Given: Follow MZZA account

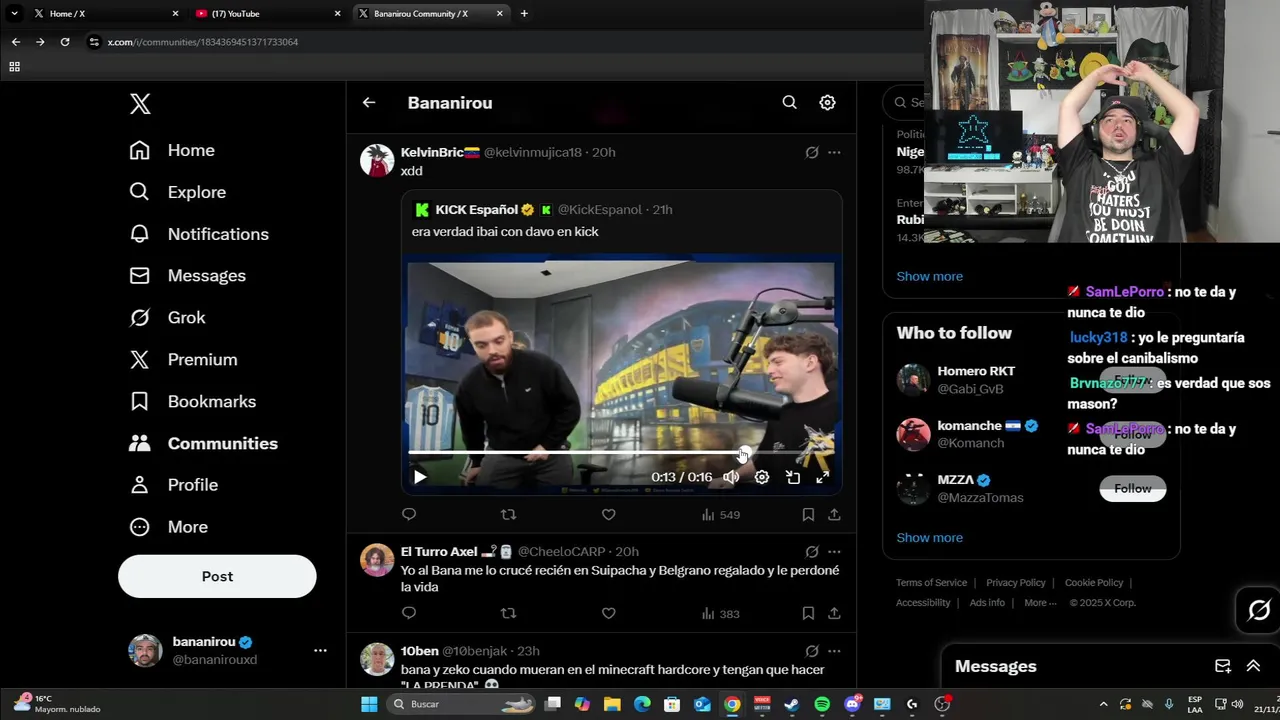Looking at the screenshot, I should pyautogui.click(x=1133, y=488).
